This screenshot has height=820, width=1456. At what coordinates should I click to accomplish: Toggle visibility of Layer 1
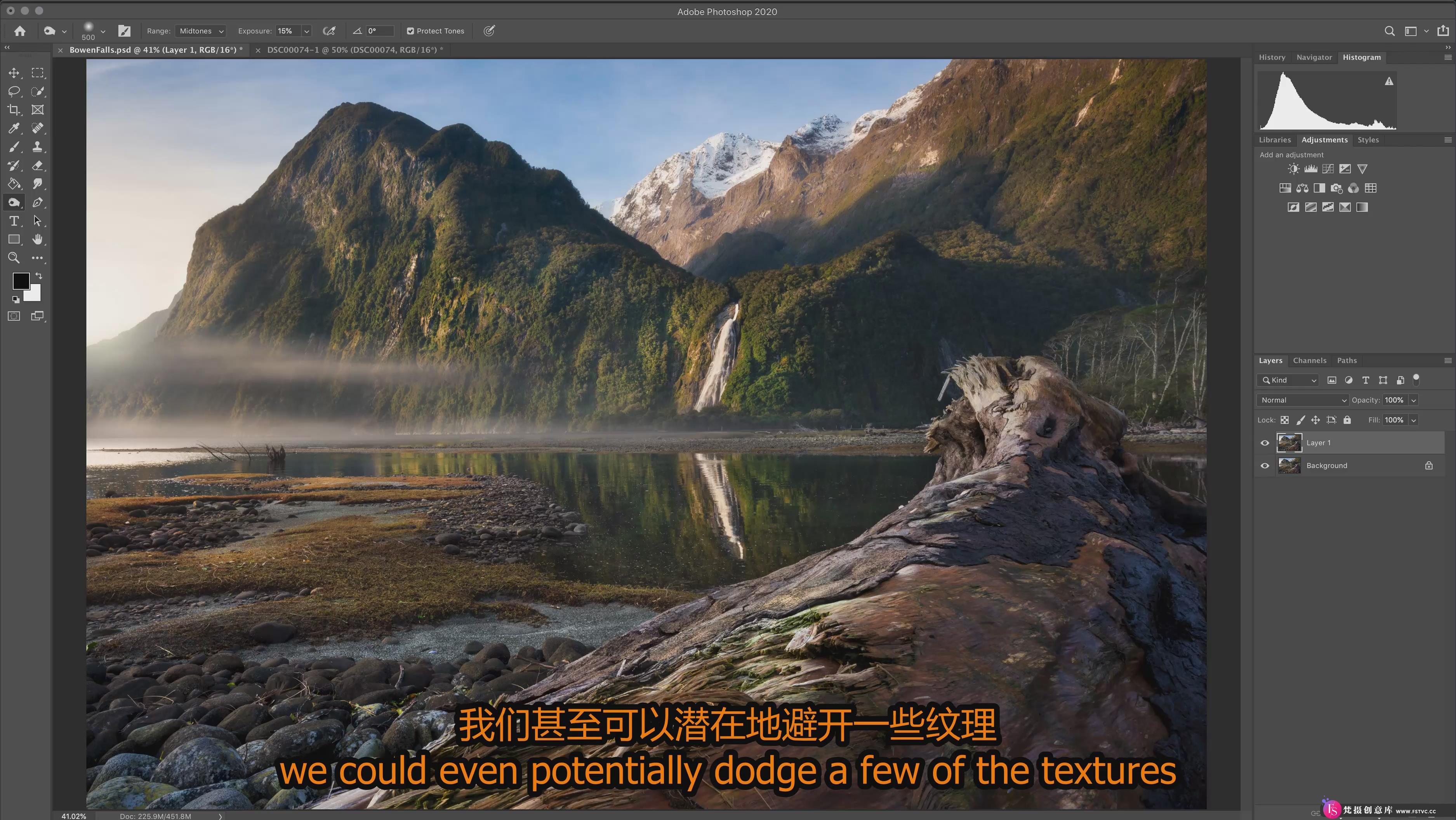[1265, 442]
